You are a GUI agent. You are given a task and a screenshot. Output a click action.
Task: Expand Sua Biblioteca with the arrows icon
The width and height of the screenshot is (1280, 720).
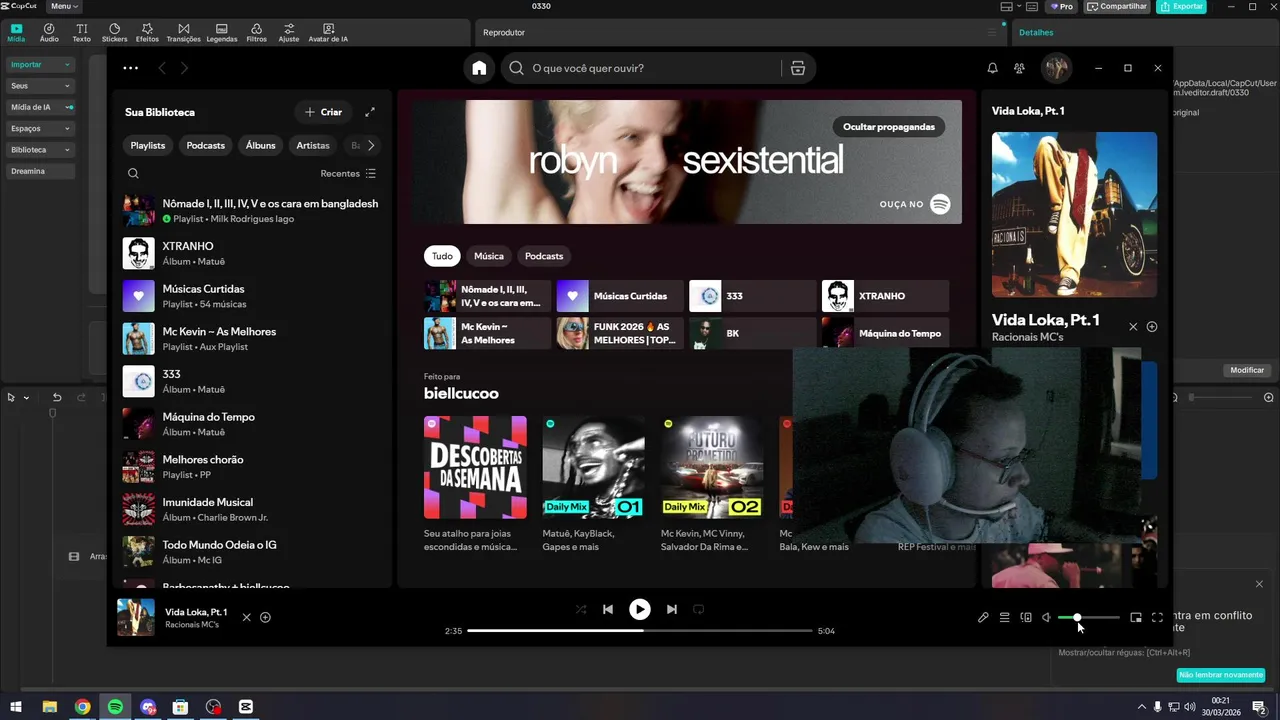coord(370,112)
